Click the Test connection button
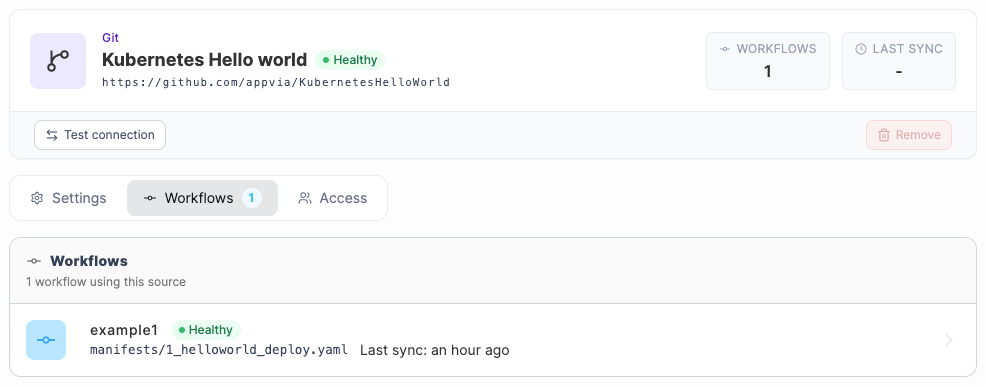Viewport: 988px width, 387px height. [100, 135]
